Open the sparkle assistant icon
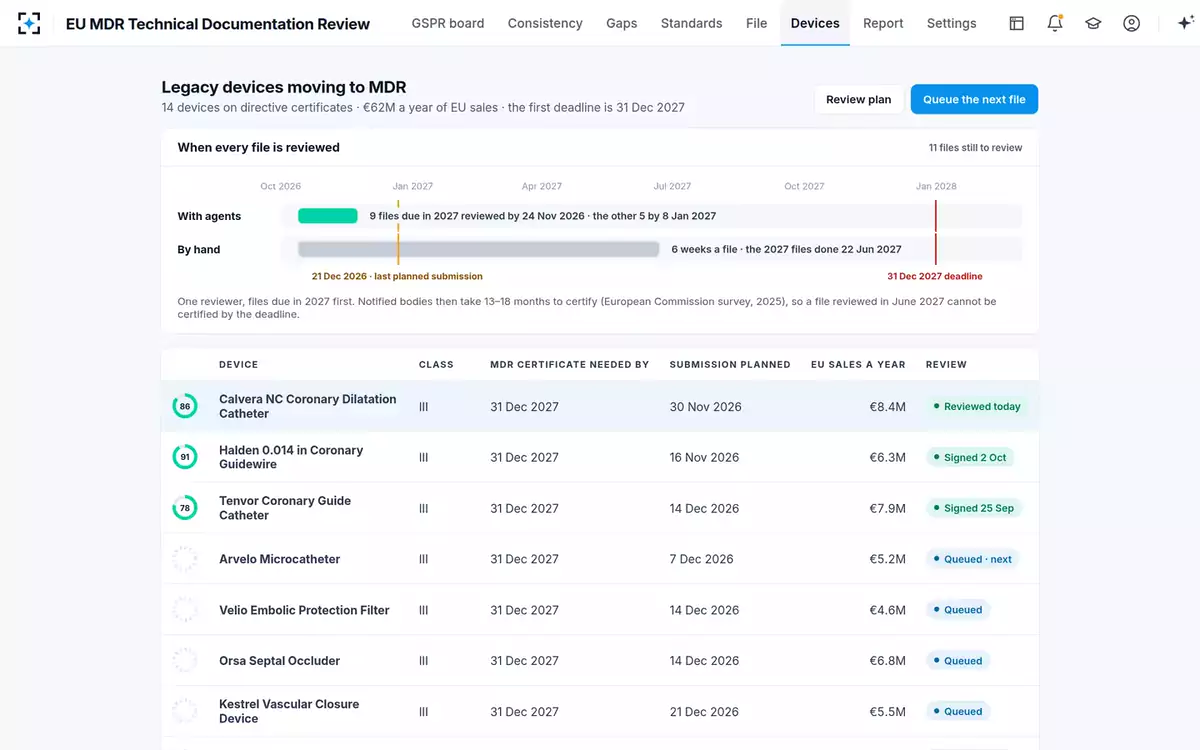 1187,23
